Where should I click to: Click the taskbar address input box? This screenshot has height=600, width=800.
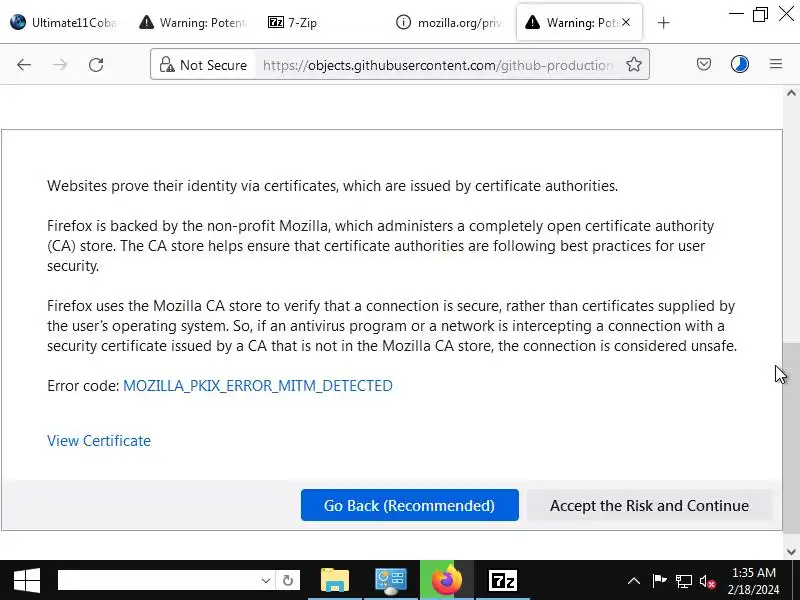pyautogui.click(x=158, y=580)
